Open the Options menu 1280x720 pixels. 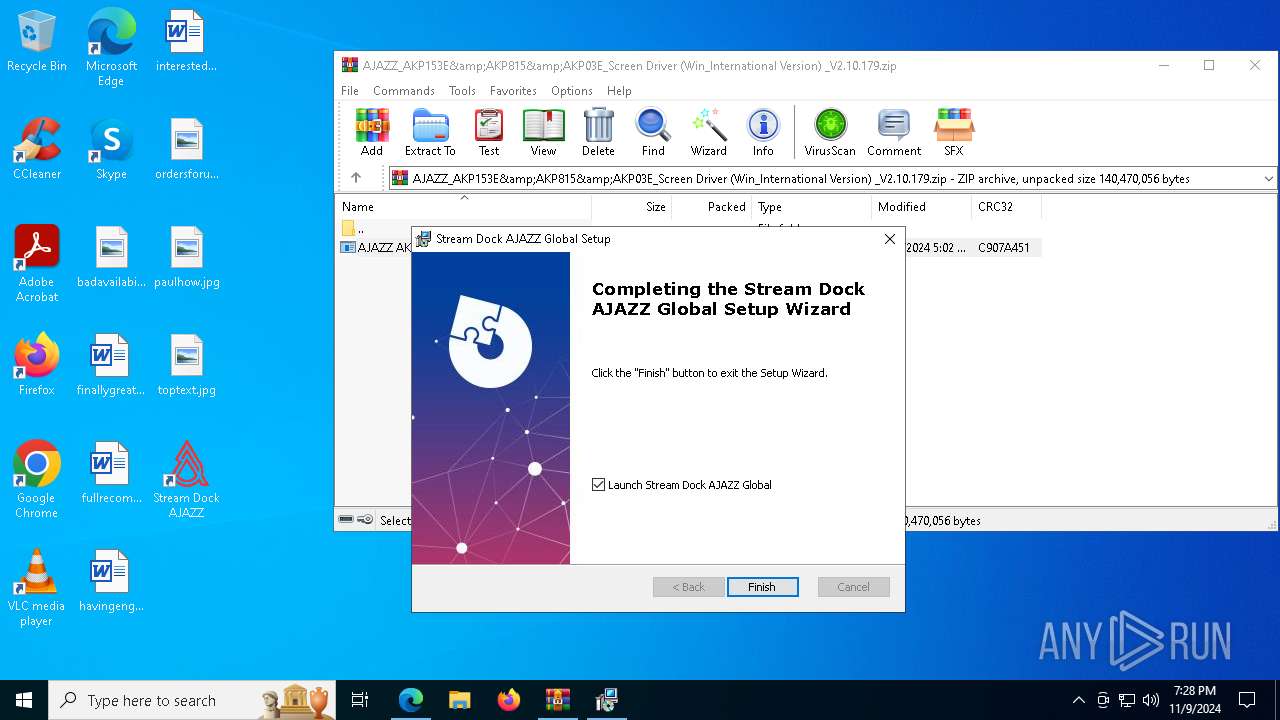[572, 91]
